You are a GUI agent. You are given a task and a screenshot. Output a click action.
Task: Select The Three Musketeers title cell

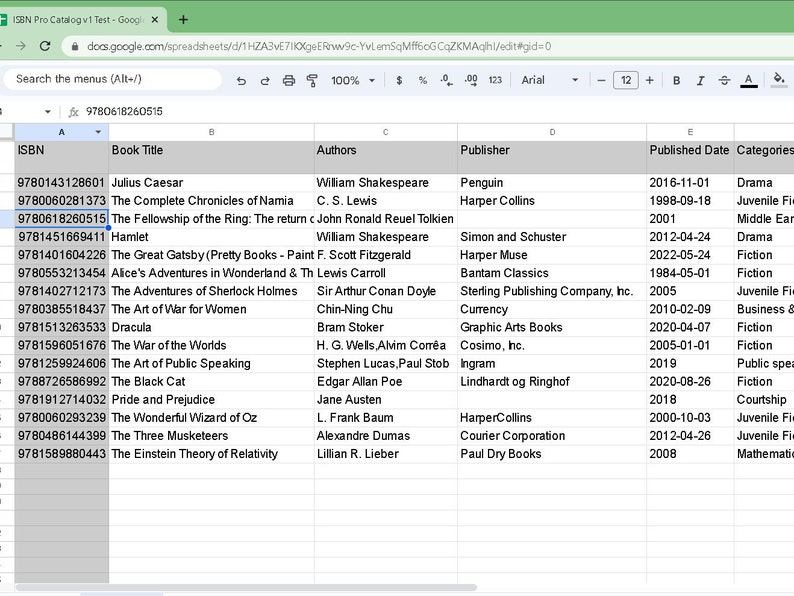click(211, 435)
